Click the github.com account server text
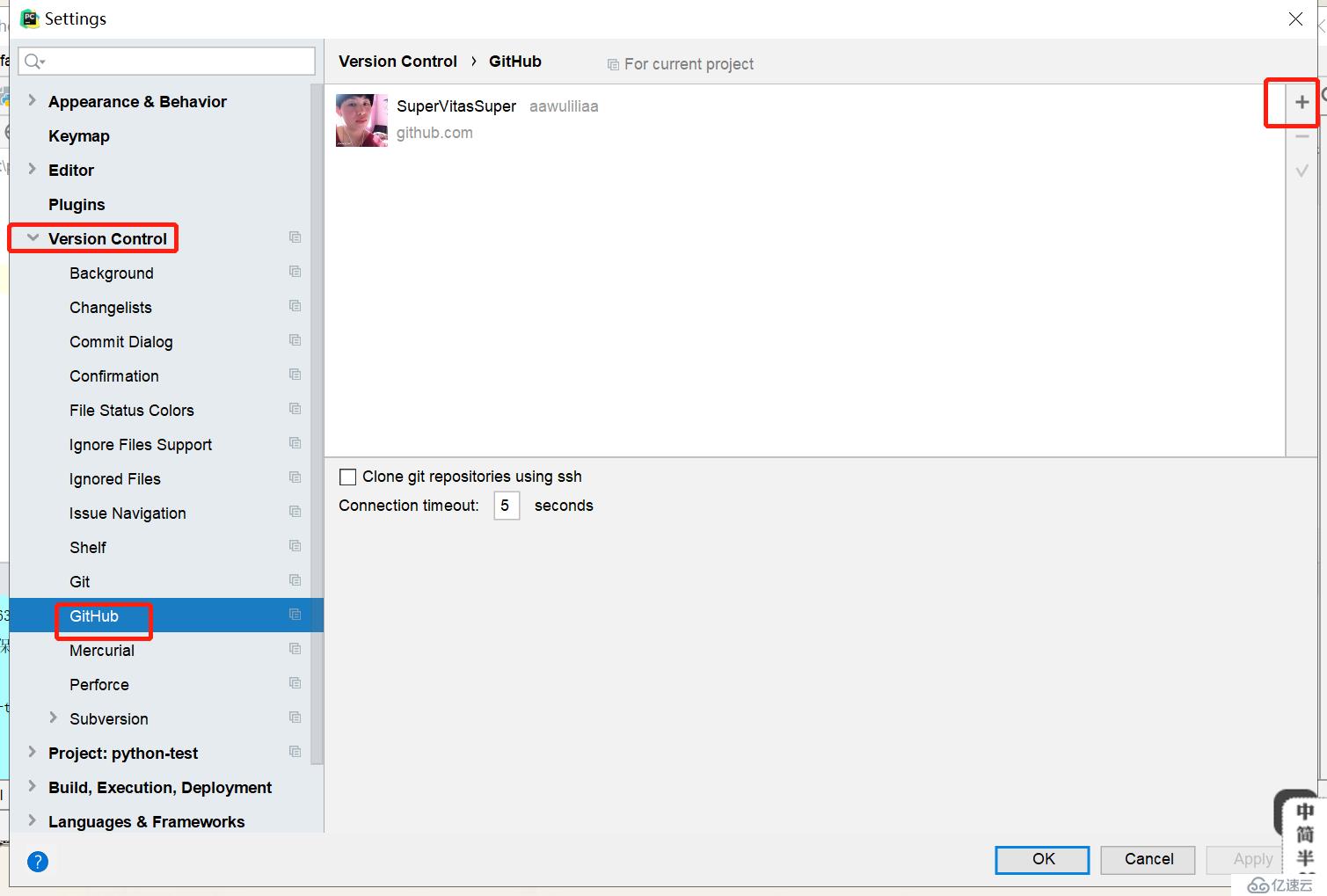 point(434,133)
